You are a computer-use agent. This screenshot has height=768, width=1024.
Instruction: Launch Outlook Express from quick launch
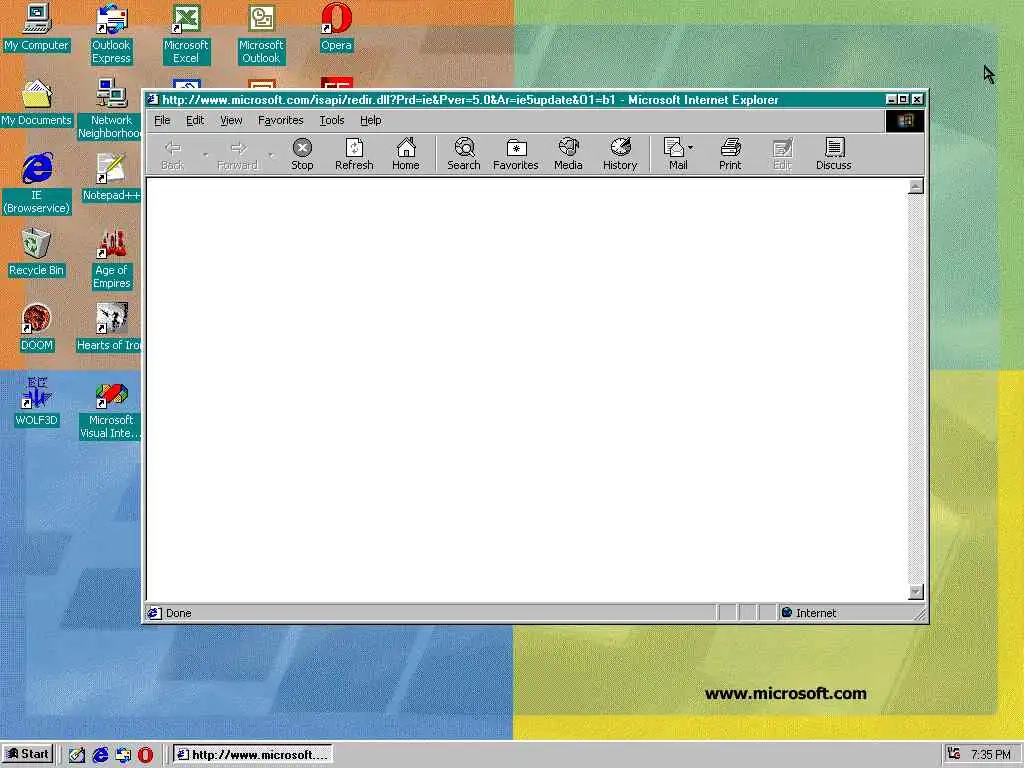(x=123, y=755)
